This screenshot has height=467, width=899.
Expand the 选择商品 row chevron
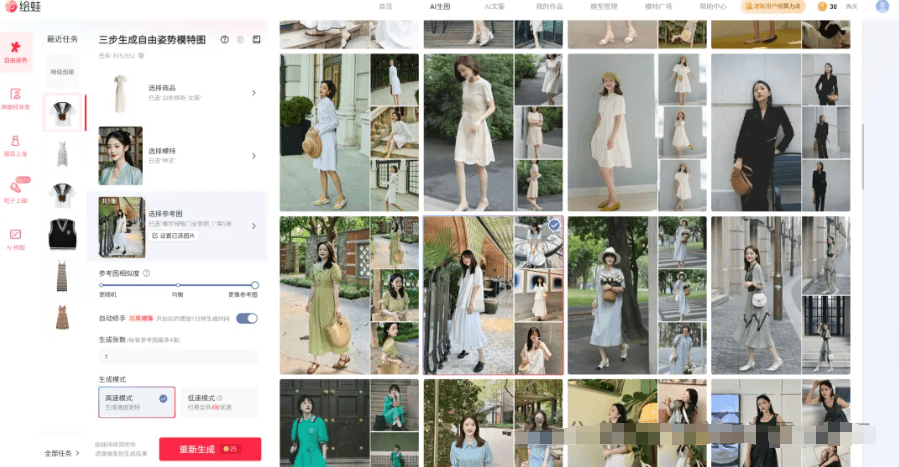(253, 93)
